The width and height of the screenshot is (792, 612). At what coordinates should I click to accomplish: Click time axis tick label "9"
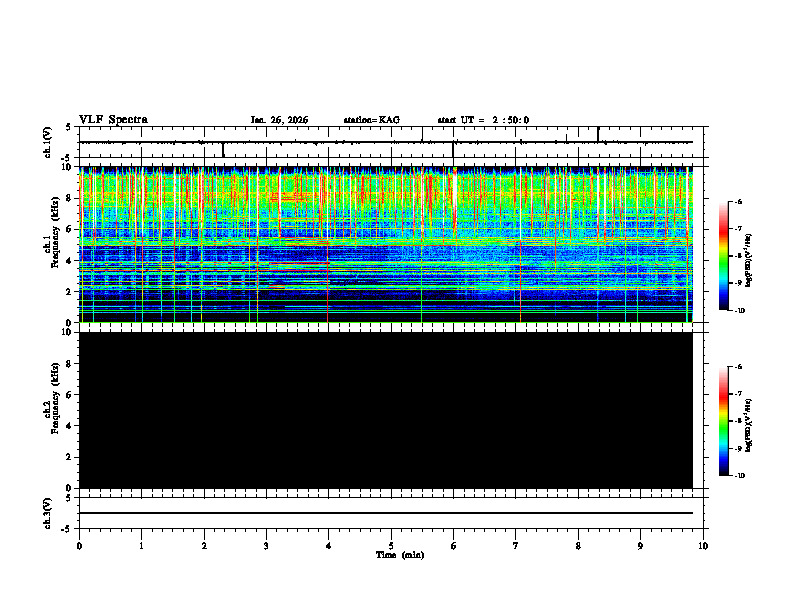coord(640,546)
